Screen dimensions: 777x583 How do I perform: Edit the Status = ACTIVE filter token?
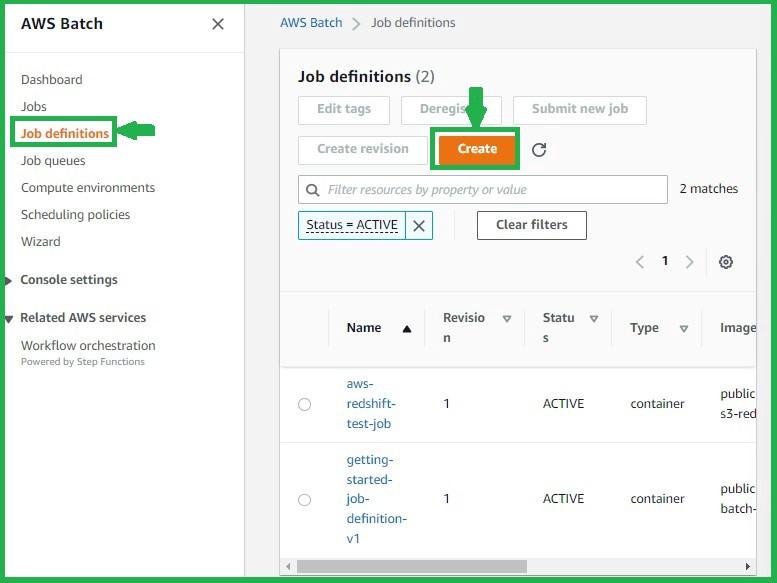(x=352, y=225)
